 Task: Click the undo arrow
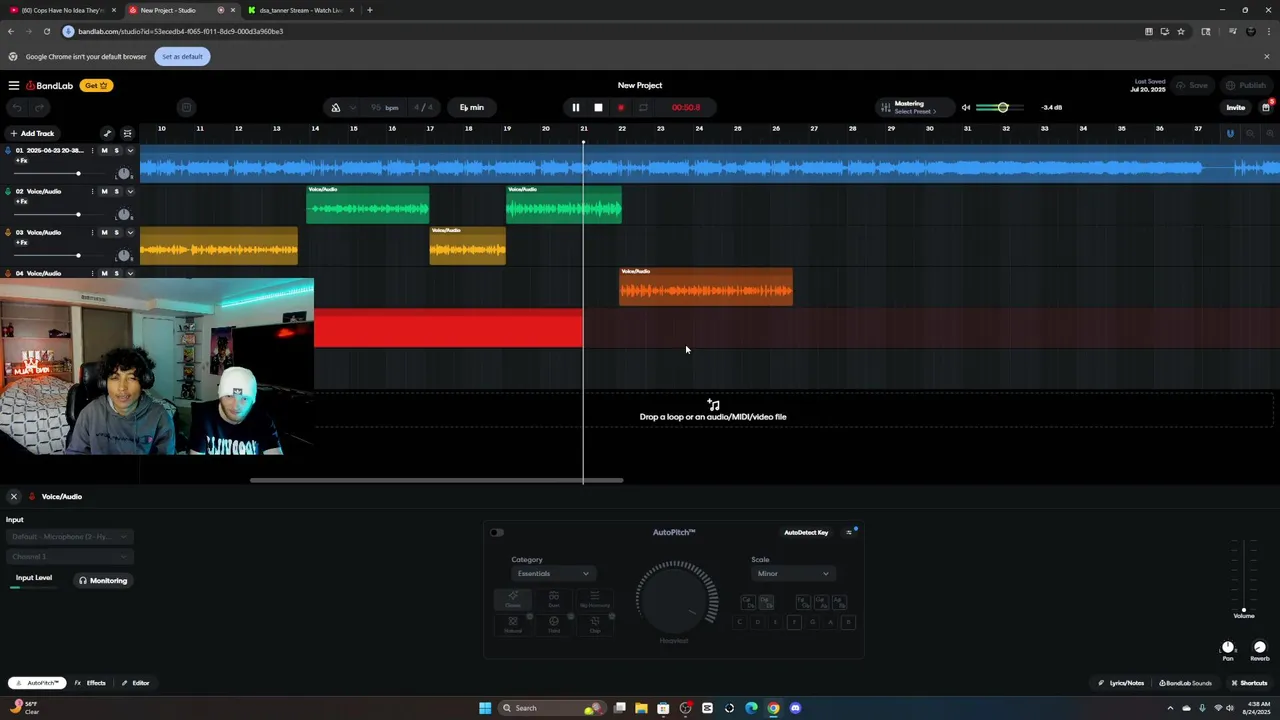[x=17, y=108]
